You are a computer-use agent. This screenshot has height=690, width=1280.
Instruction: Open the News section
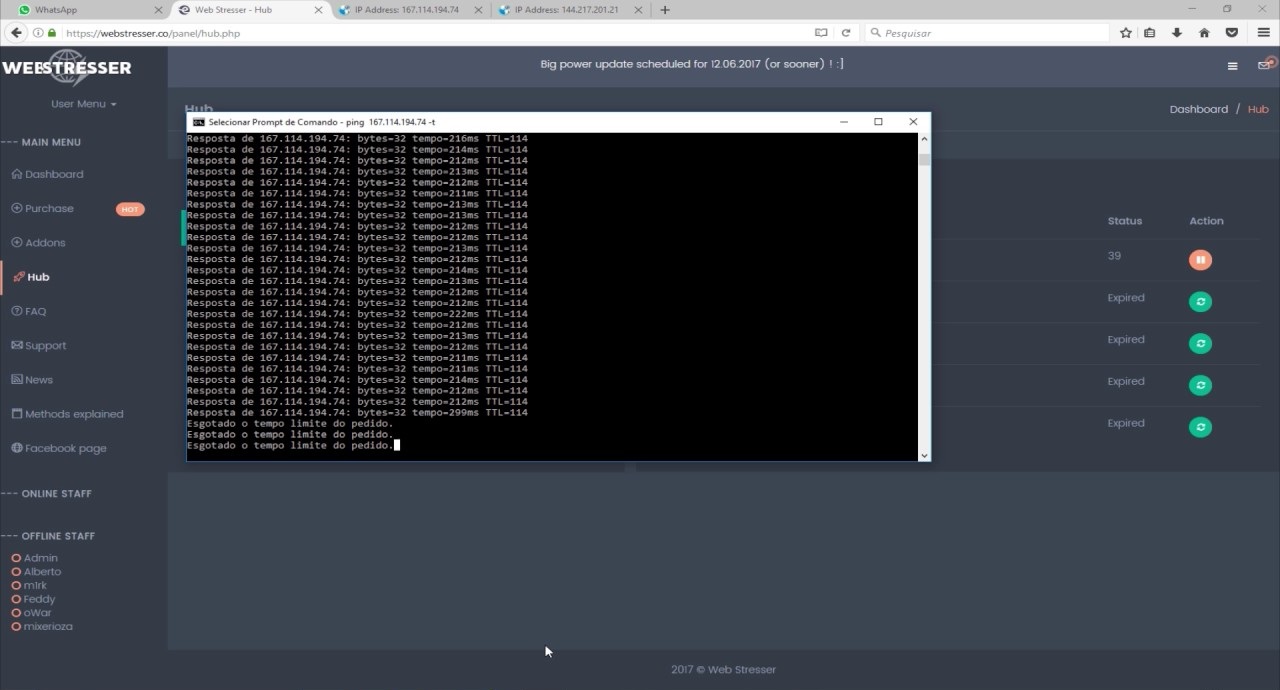pos(32,379)
